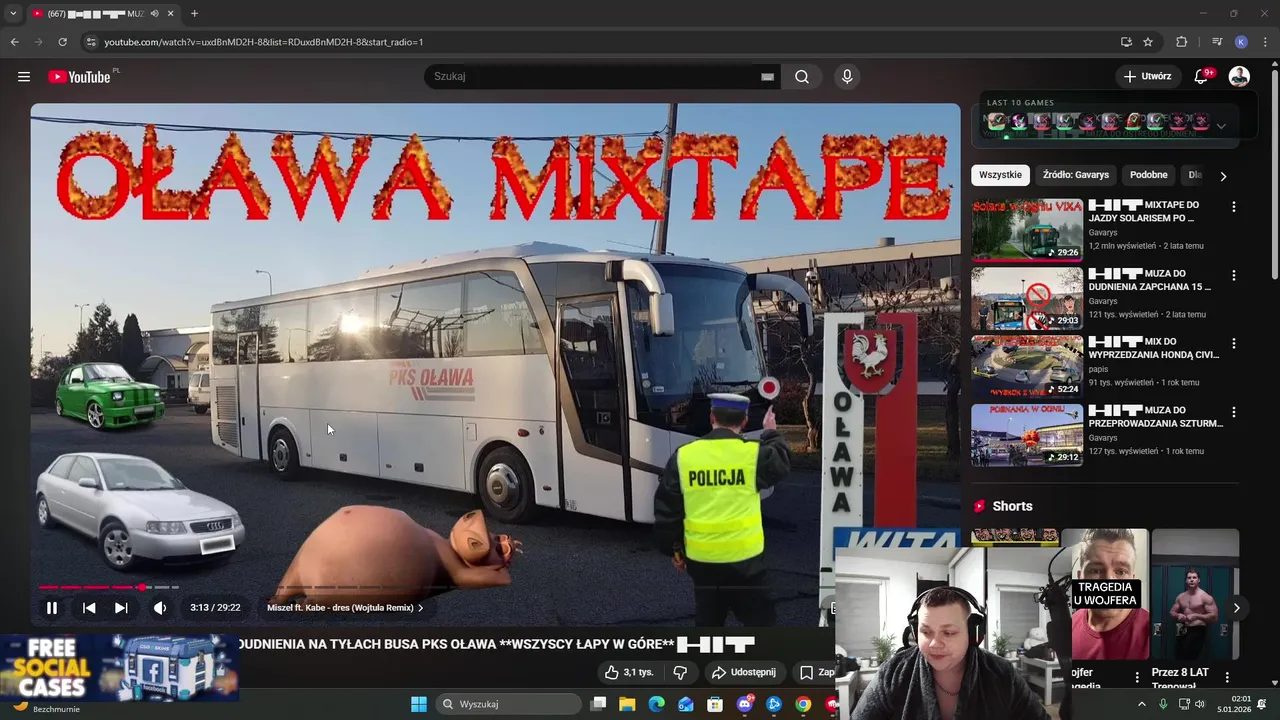1280x720 pixels.
Task: Open options for MIX DO WYPRZEDZANIA HONDĄ
Action: click(x=1233, y=343)
